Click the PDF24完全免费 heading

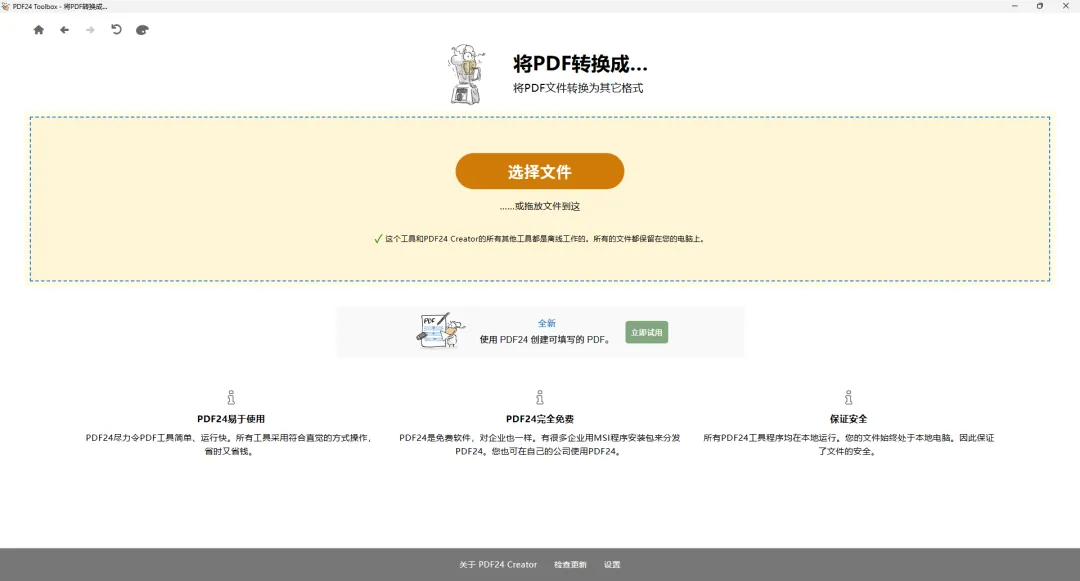click(540, 419)
